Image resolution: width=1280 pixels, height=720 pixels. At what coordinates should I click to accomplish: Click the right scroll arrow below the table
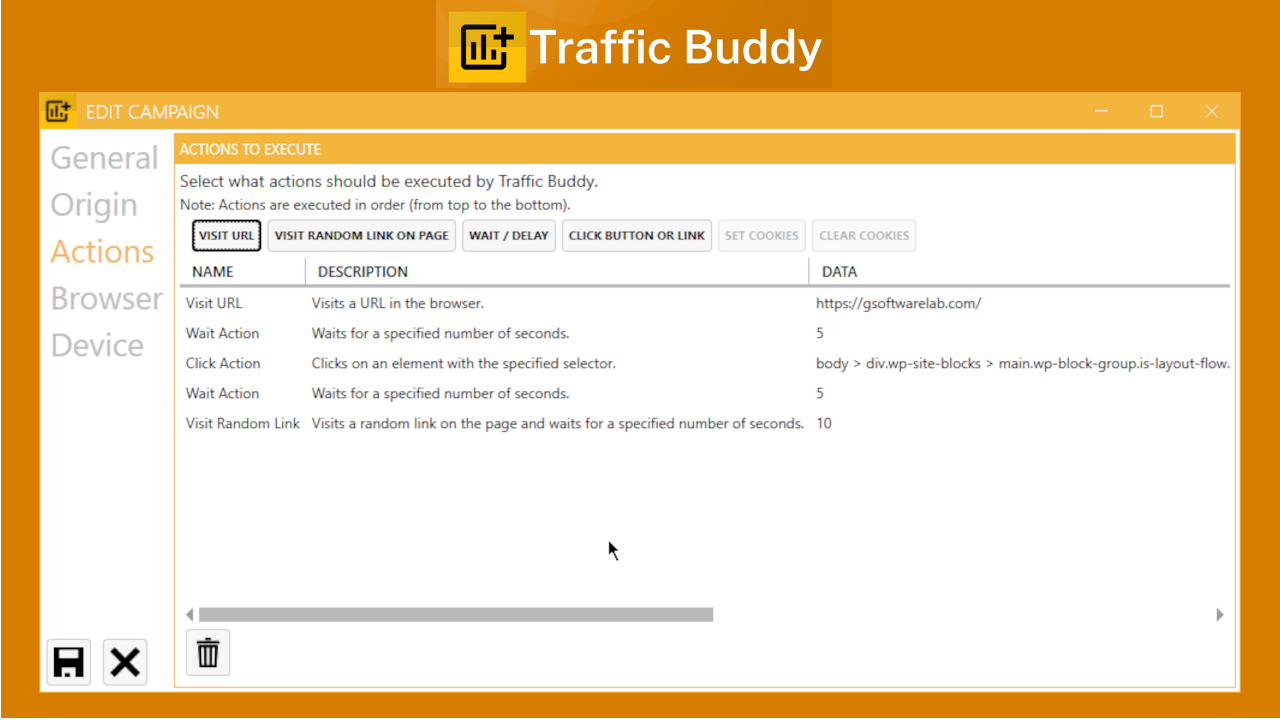[x=1219, y=614]
